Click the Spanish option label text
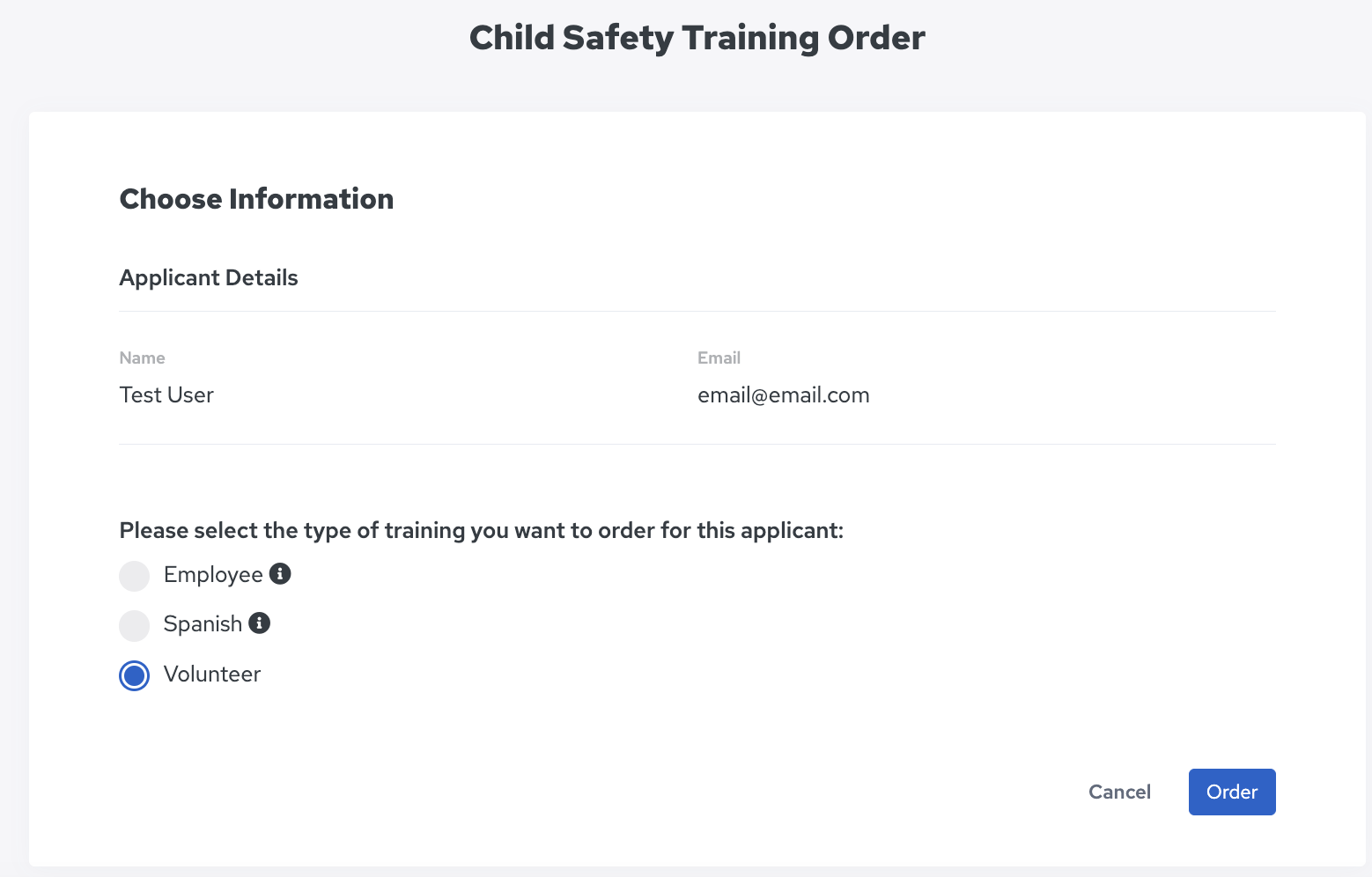Image resolution: width=1372 pixels, height=877 pixels. [x=203, y=624]
